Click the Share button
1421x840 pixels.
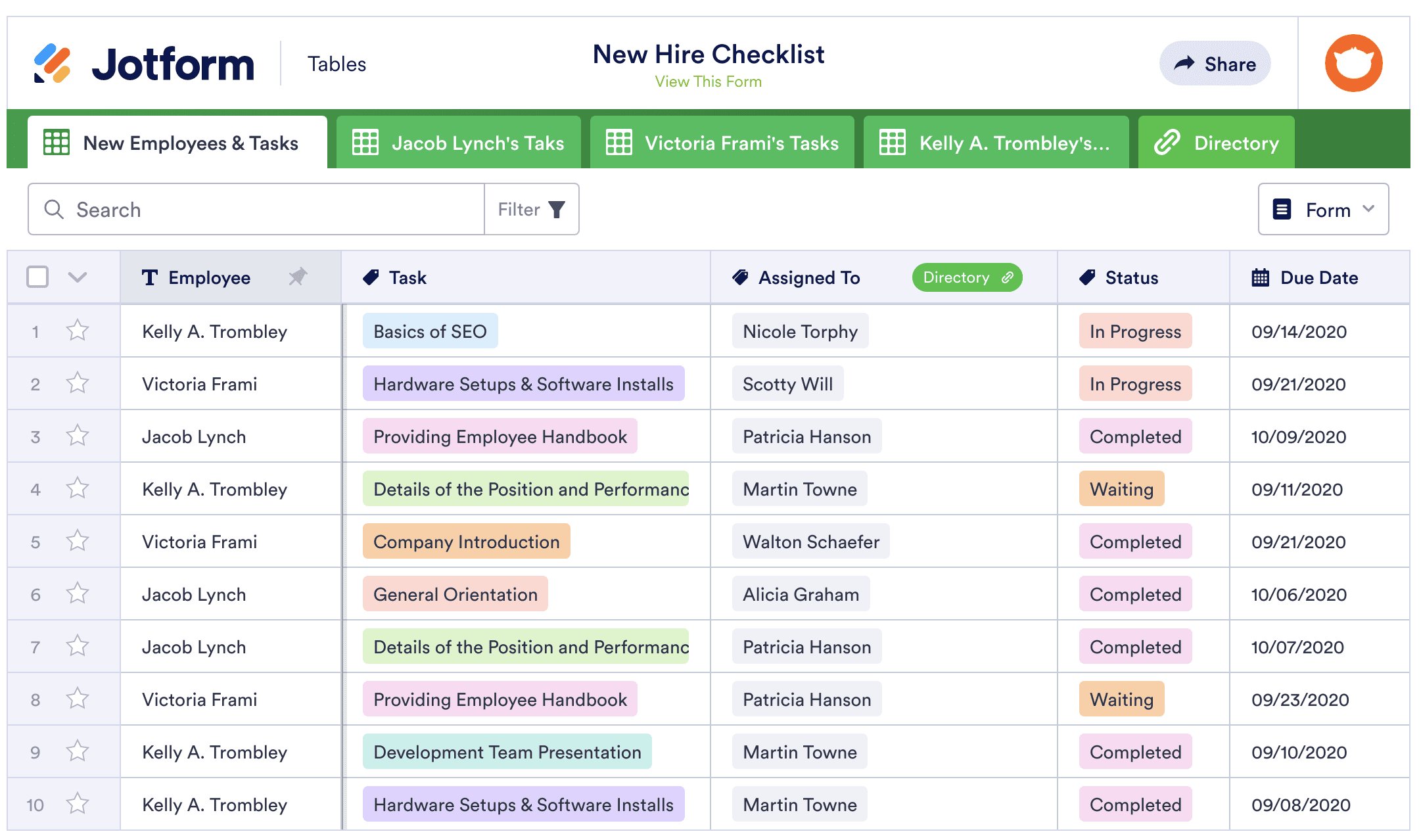[1215, 64]
